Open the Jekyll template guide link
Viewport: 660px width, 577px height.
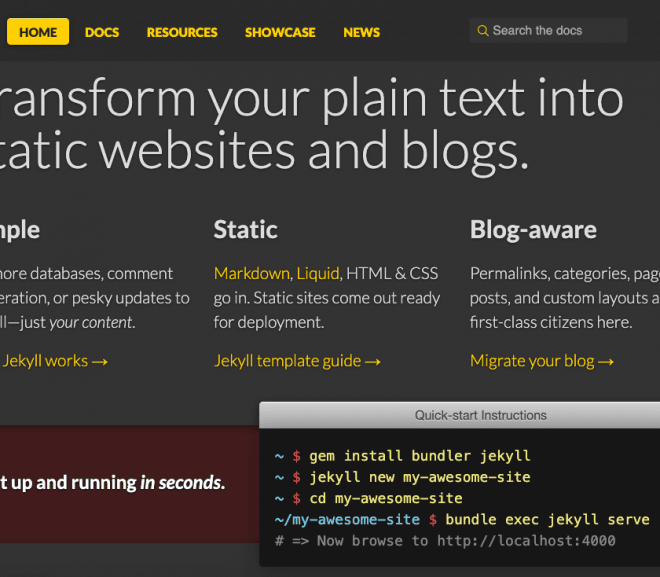[297, 361]
